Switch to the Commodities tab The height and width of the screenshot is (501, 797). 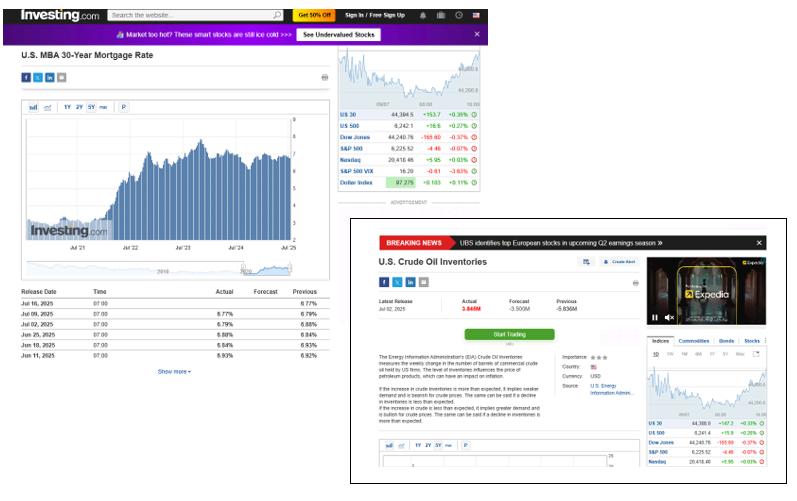click(694, 341)
